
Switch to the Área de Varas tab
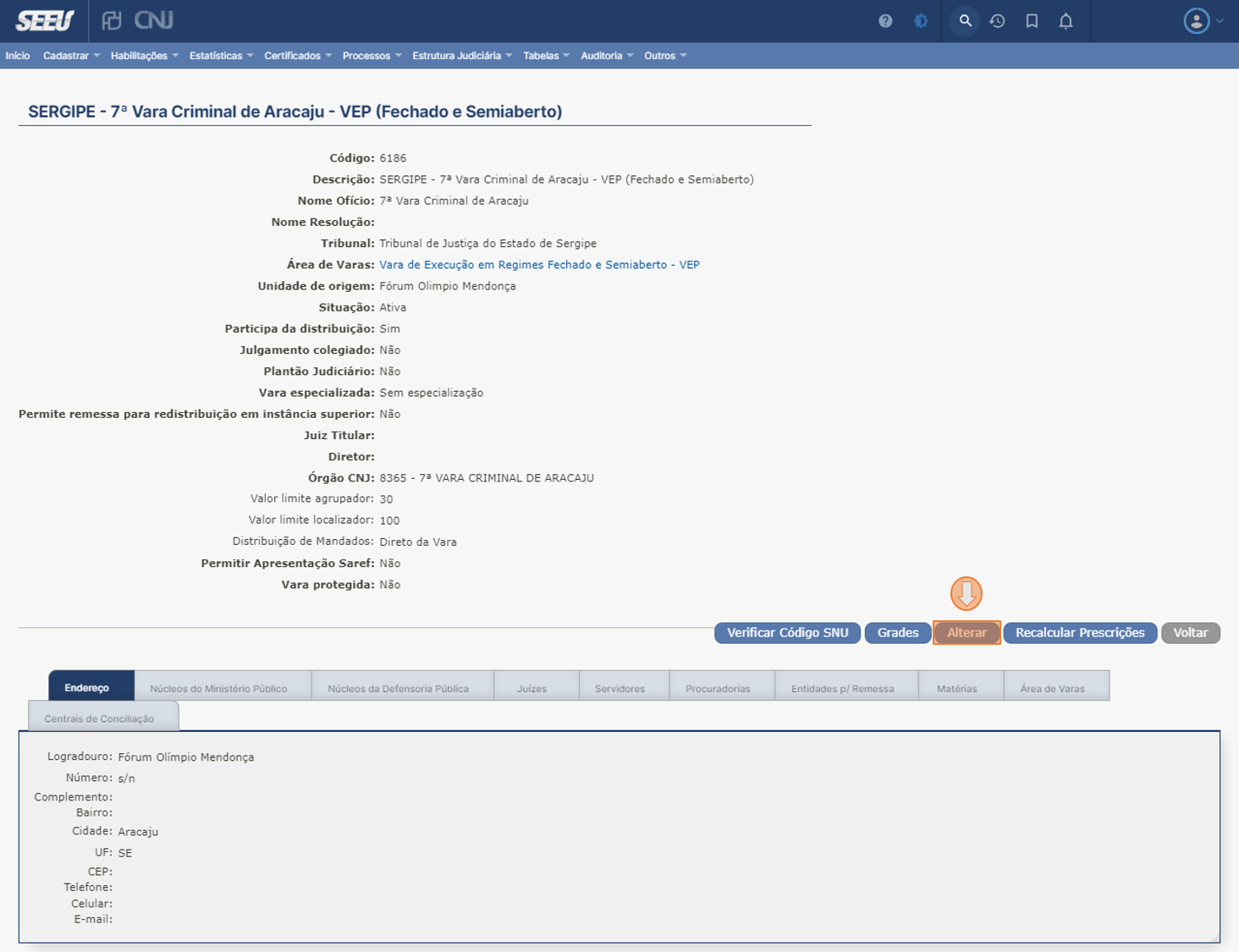(x=1056, y=686)
